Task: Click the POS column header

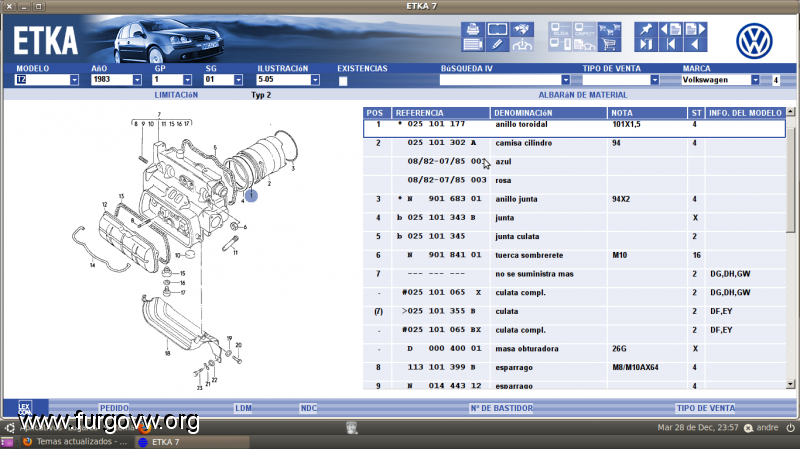Action: click(377, 113)
